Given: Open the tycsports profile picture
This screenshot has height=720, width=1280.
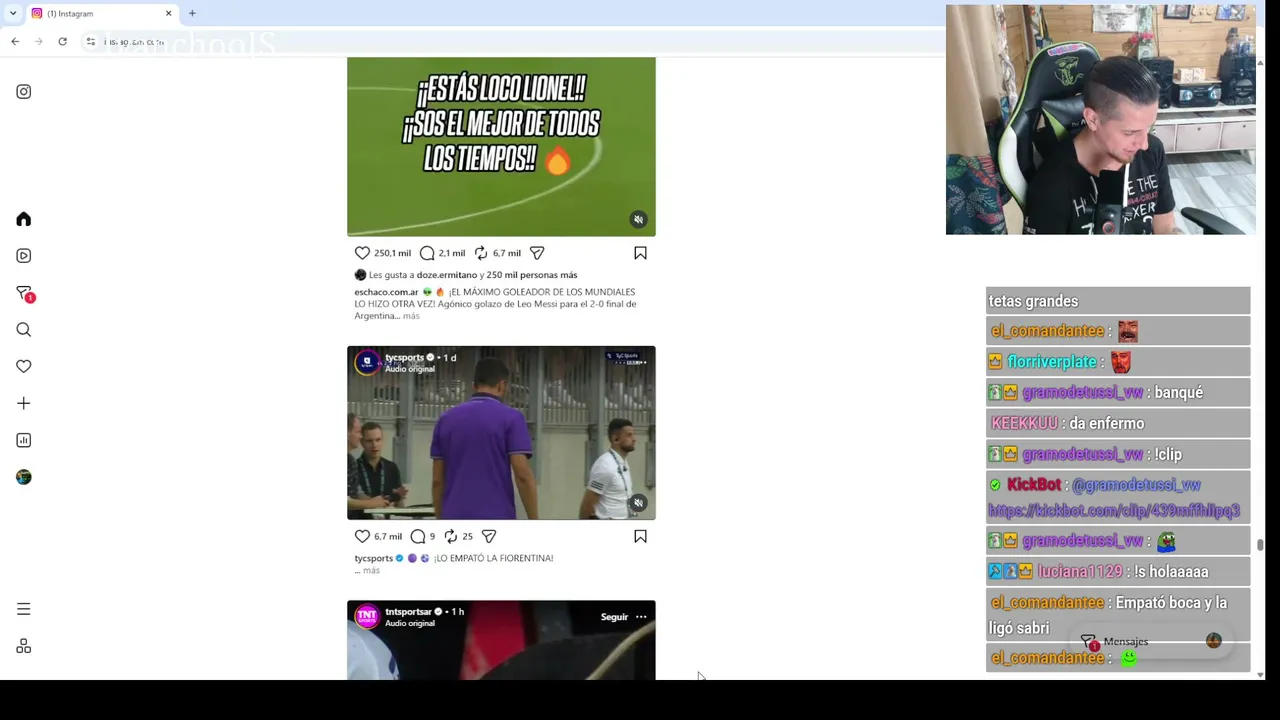Looking at the screenshot, I should pos(367,362).
